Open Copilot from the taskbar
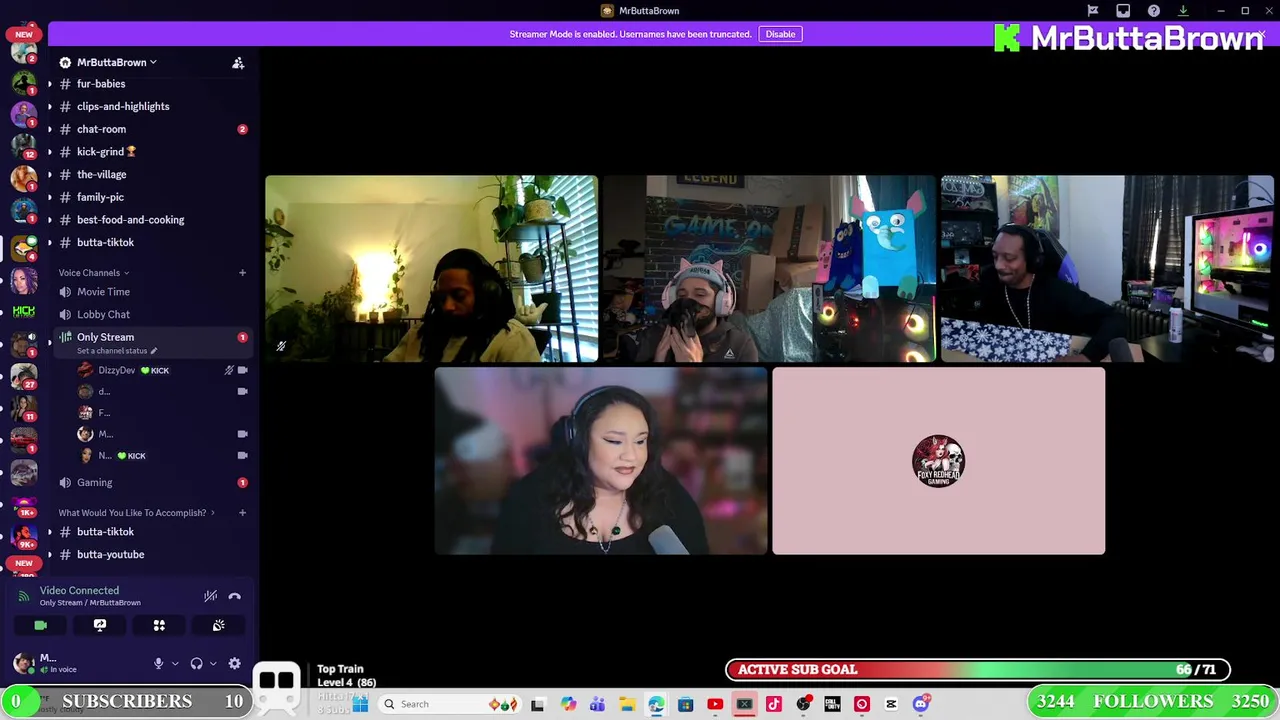1280x720 pixels. coord(568,704)
